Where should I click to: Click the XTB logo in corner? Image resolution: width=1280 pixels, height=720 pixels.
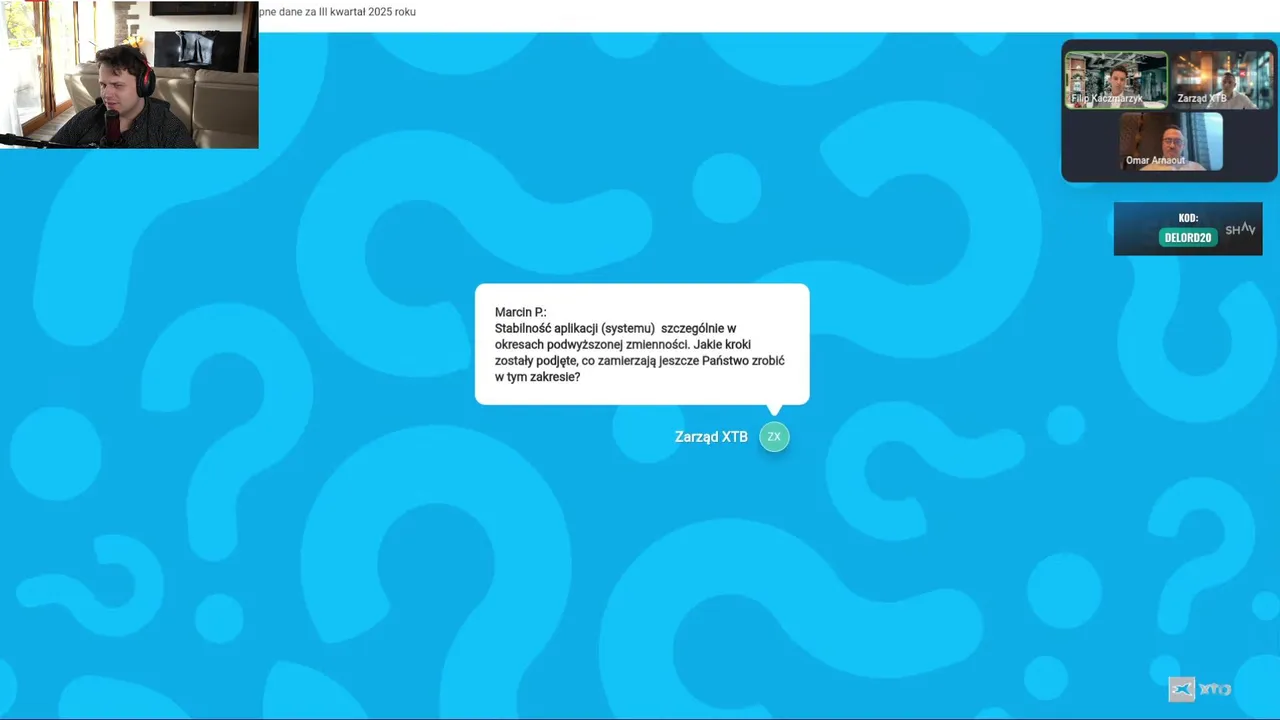click(x=1199, y=689)
